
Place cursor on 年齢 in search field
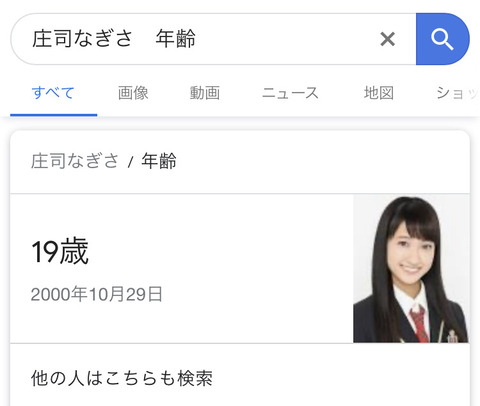coord(176,38)
